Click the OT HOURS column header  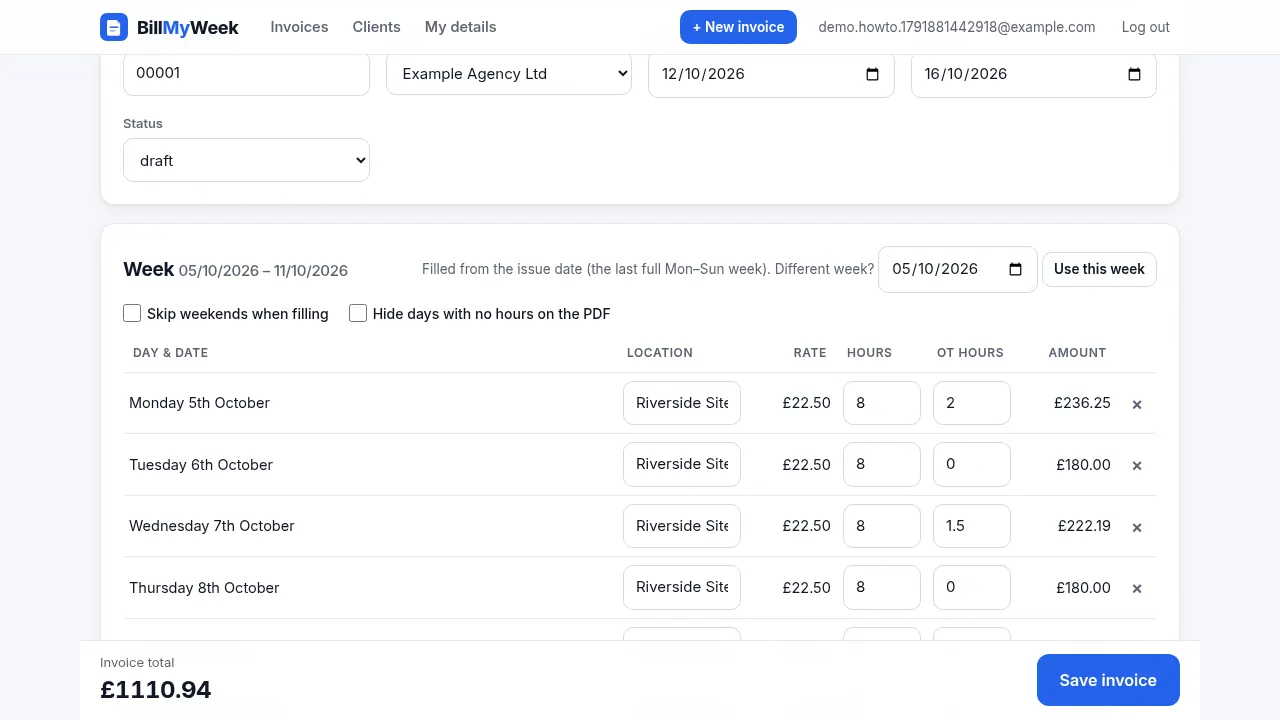pos(970,353)
